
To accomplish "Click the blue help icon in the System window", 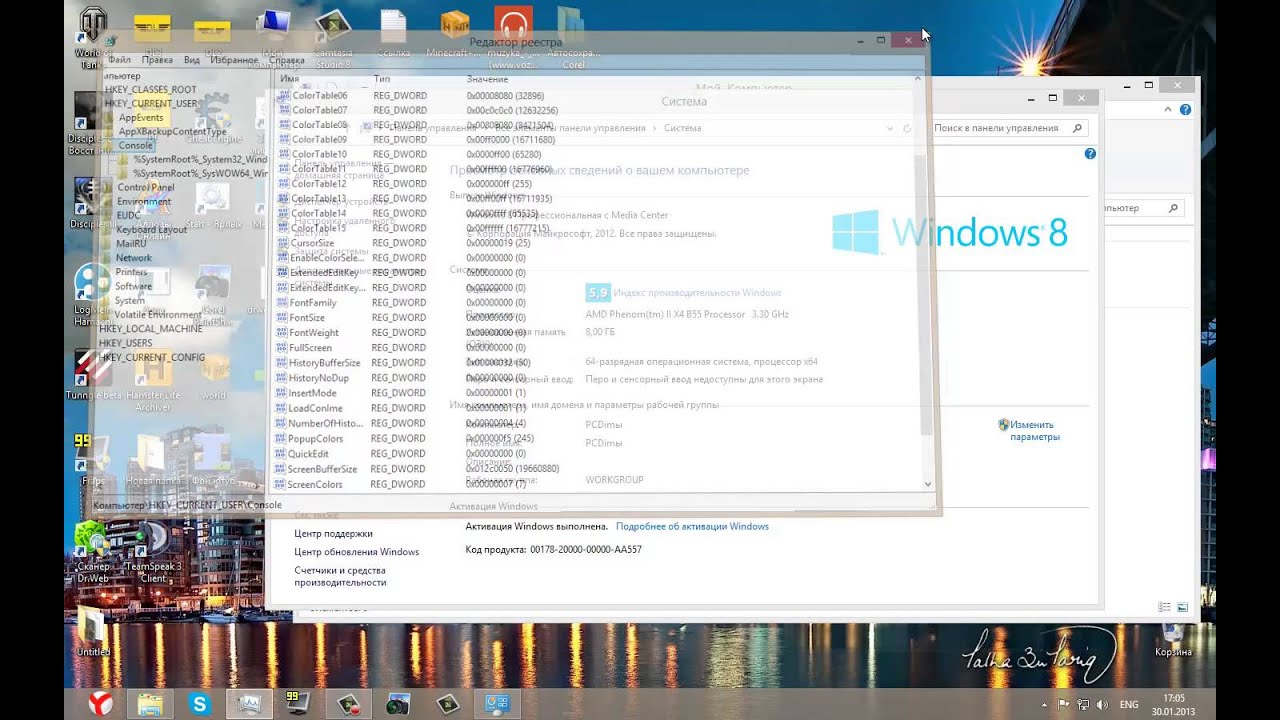I will pyautogui.click(x=1090, y=154).
